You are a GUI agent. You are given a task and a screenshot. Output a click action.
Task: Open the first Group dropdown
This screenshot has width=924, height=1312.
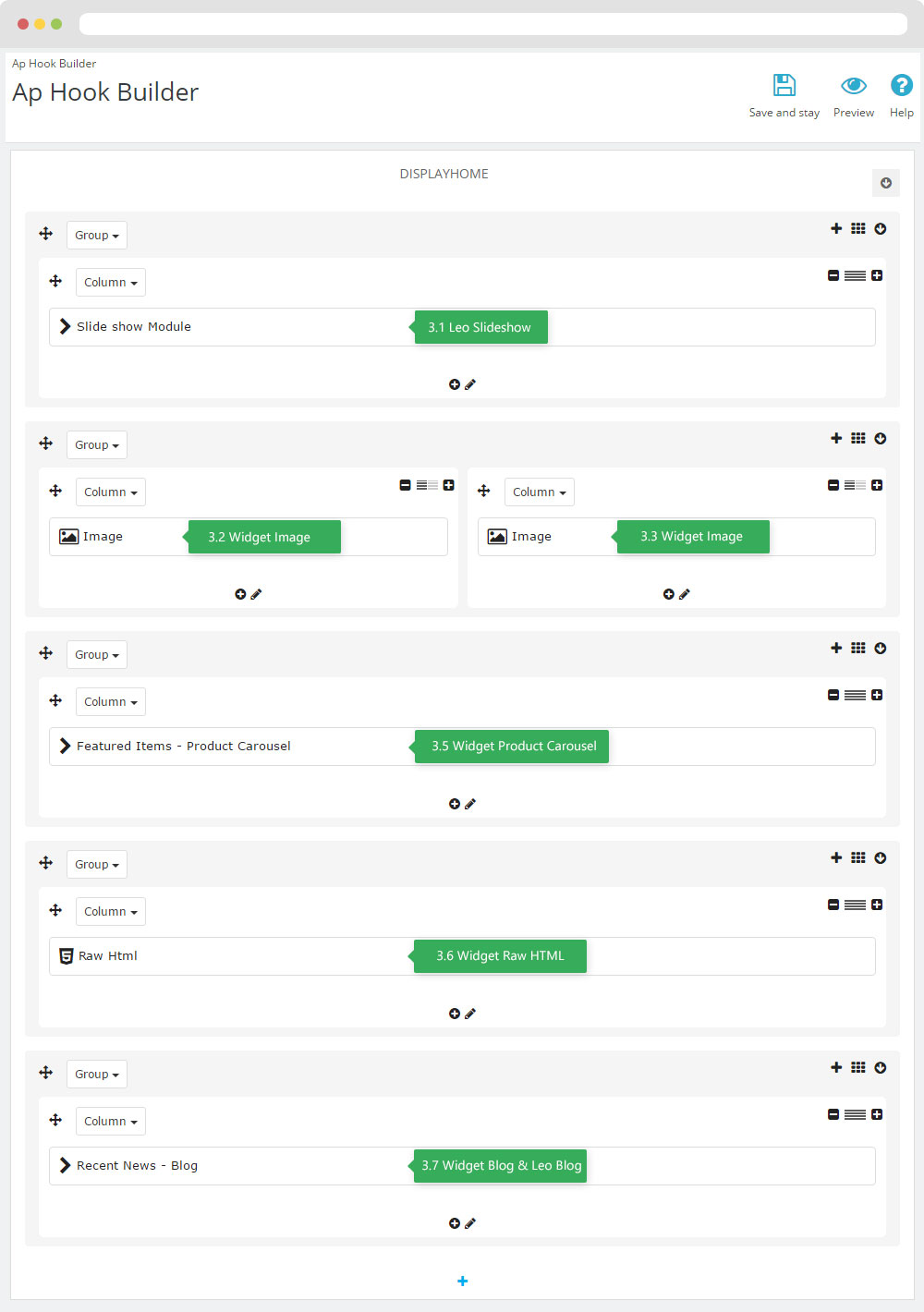(x=97, y=236)
